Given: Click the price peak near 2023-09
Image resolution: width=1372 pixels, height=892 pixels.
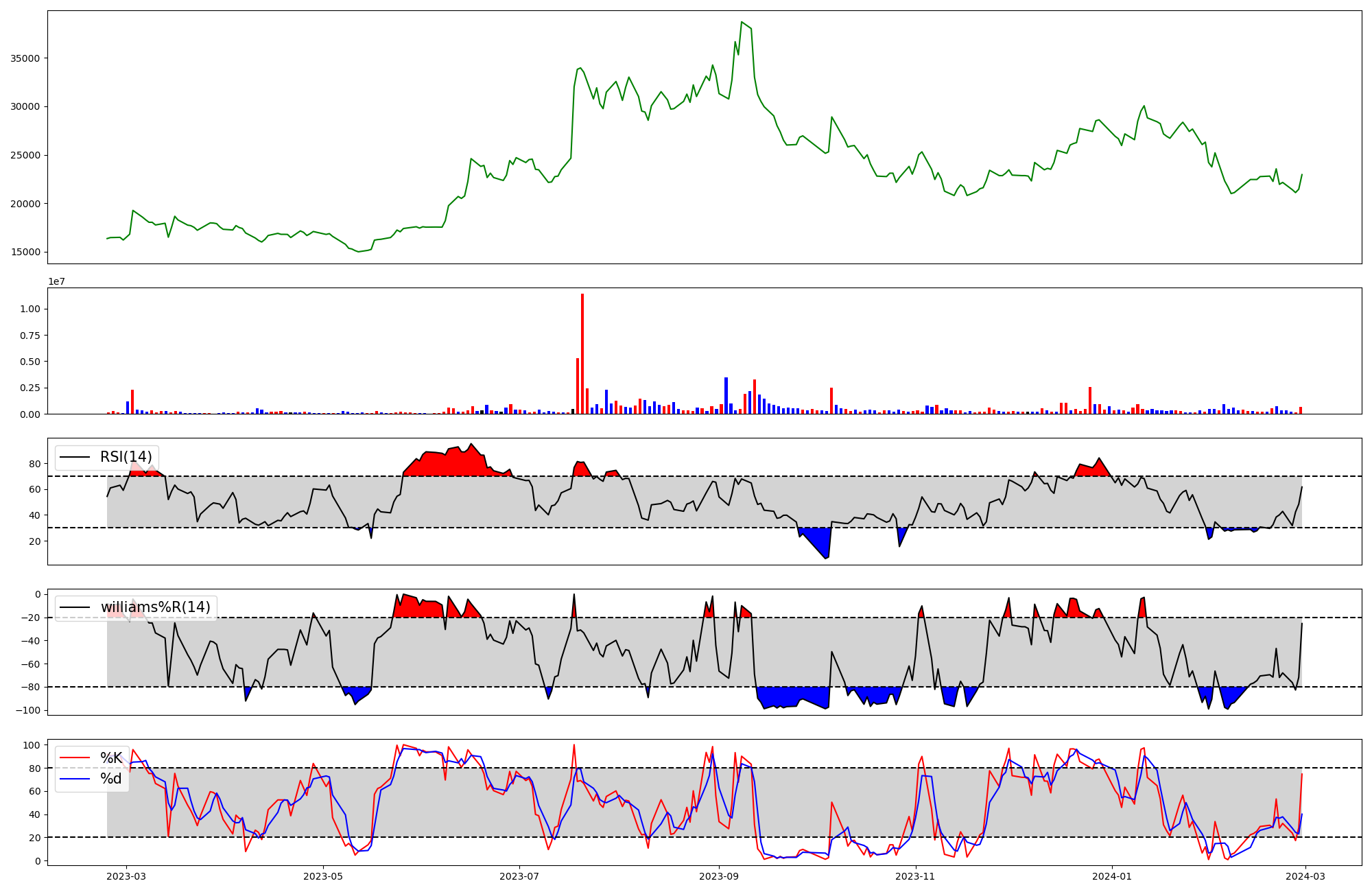Looking at the screenshot, I should (x=742, y=23).
